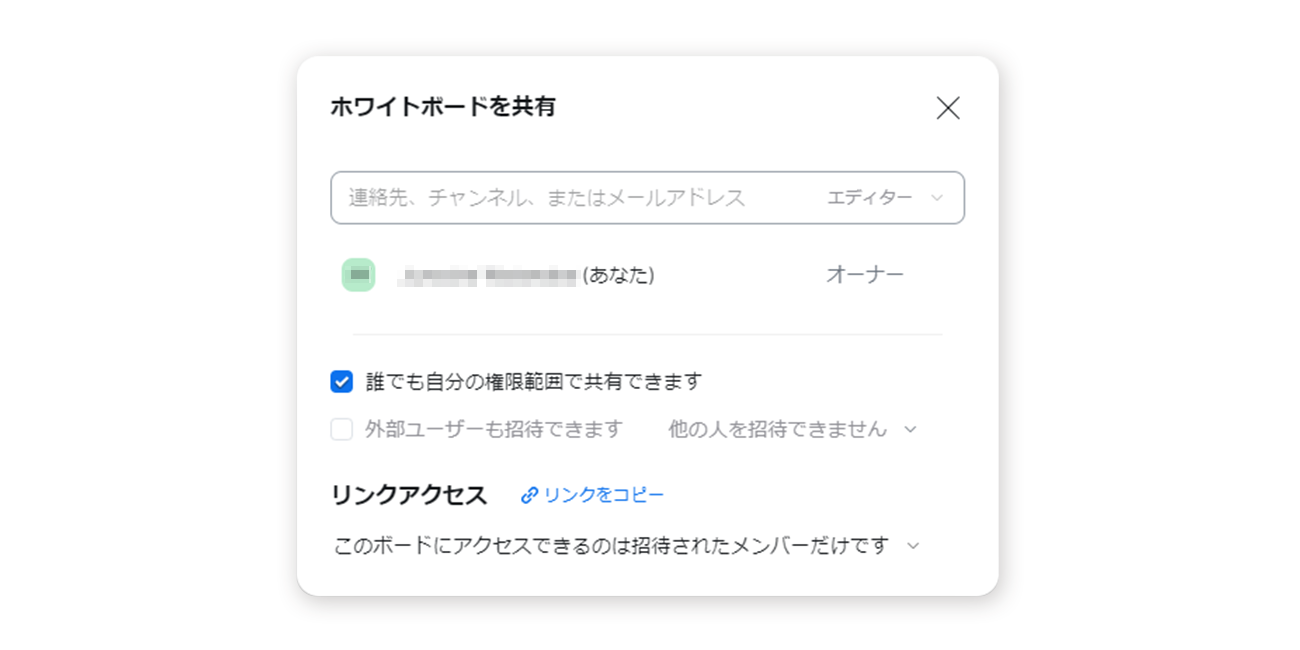Click the (あなた) text beside the name
The image size is (1300, 650).
619,275
